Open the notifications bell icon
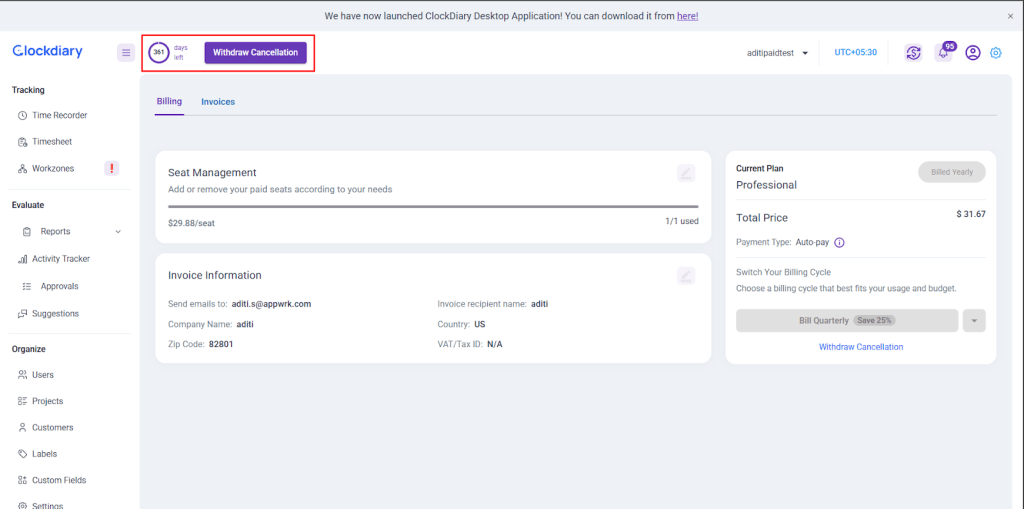 (943, 53)
